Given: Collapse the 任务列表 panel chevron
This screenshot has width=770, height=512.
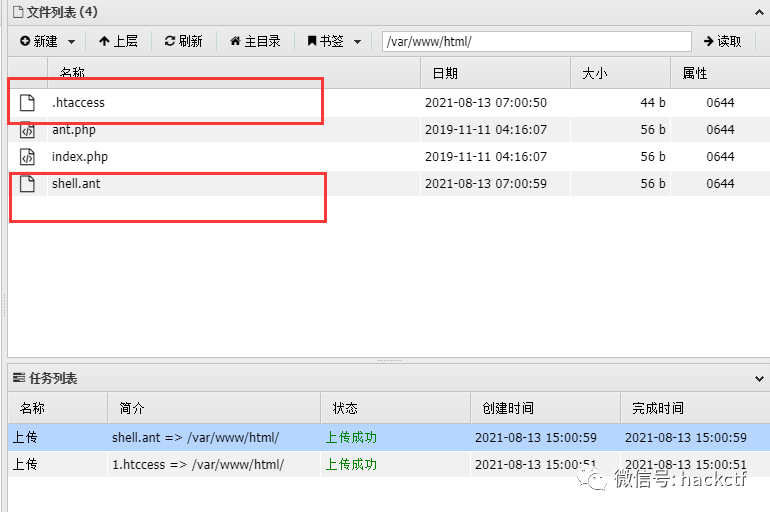Looking at the screenshot, I should 759,378.
